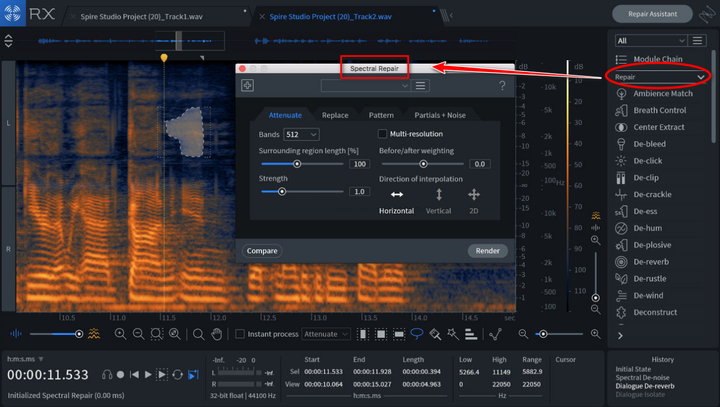Click the zoom-out time magnifier icon
Viewport: 720px width, 407px height.
(x=138, y=334)
